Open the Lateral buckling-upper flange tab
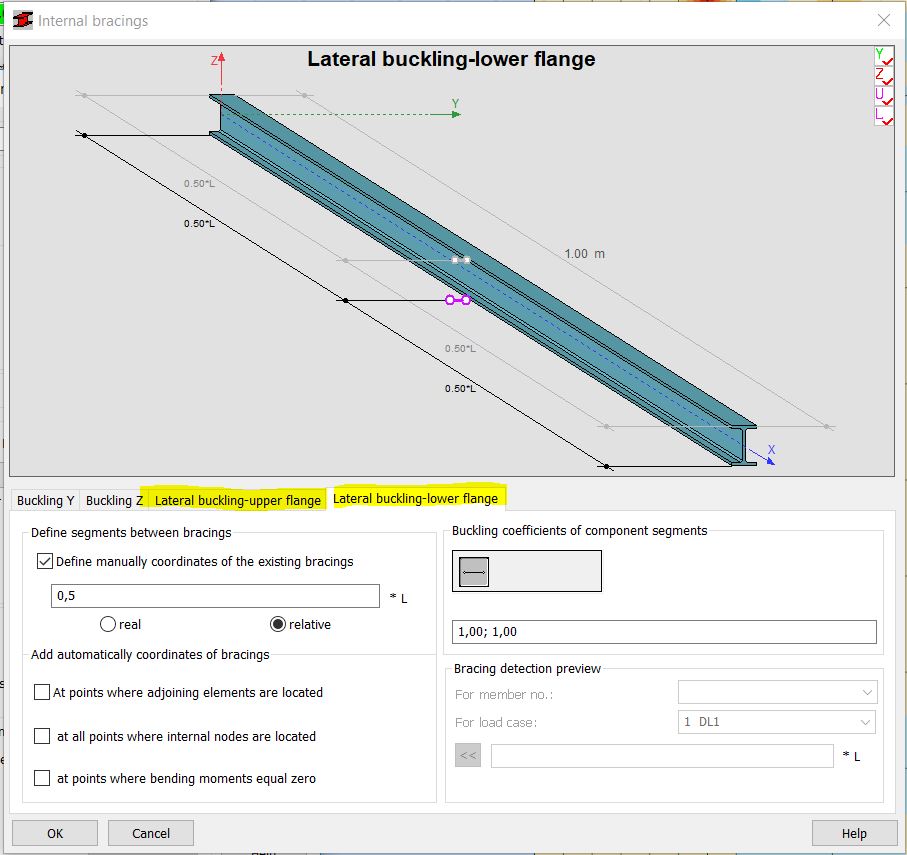The width and height of the screenshot is (907, 855). (237, 500)
